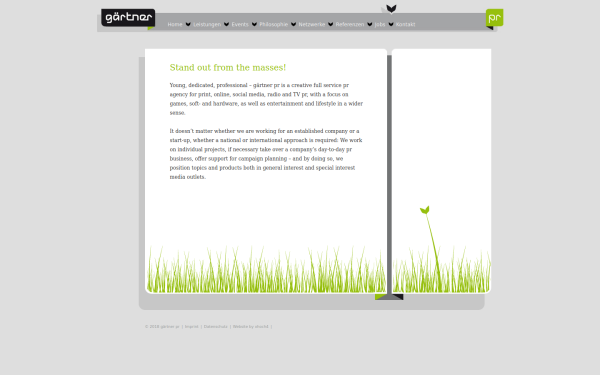This screenshot has width=600, height=375.
Task: Open the Home menu item
Action: point(175,24)
